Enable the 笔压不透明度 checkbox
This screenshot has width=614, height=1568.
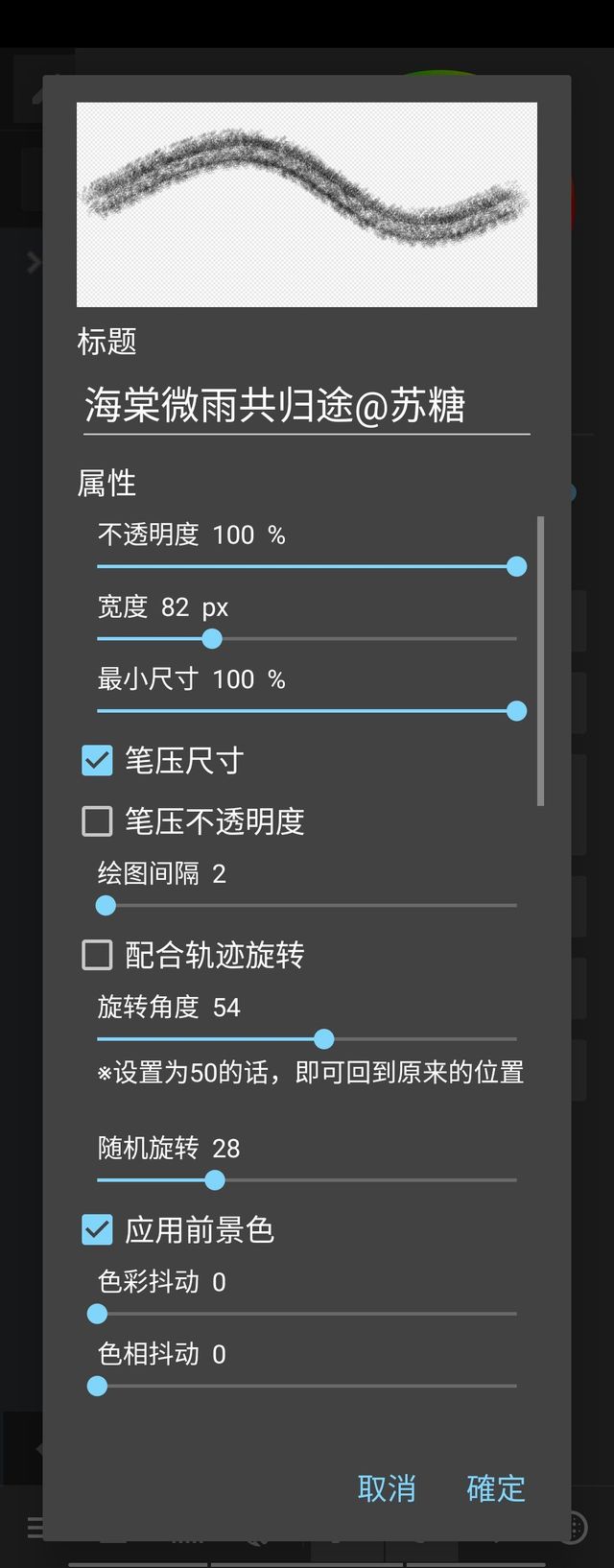pos(97,821)
